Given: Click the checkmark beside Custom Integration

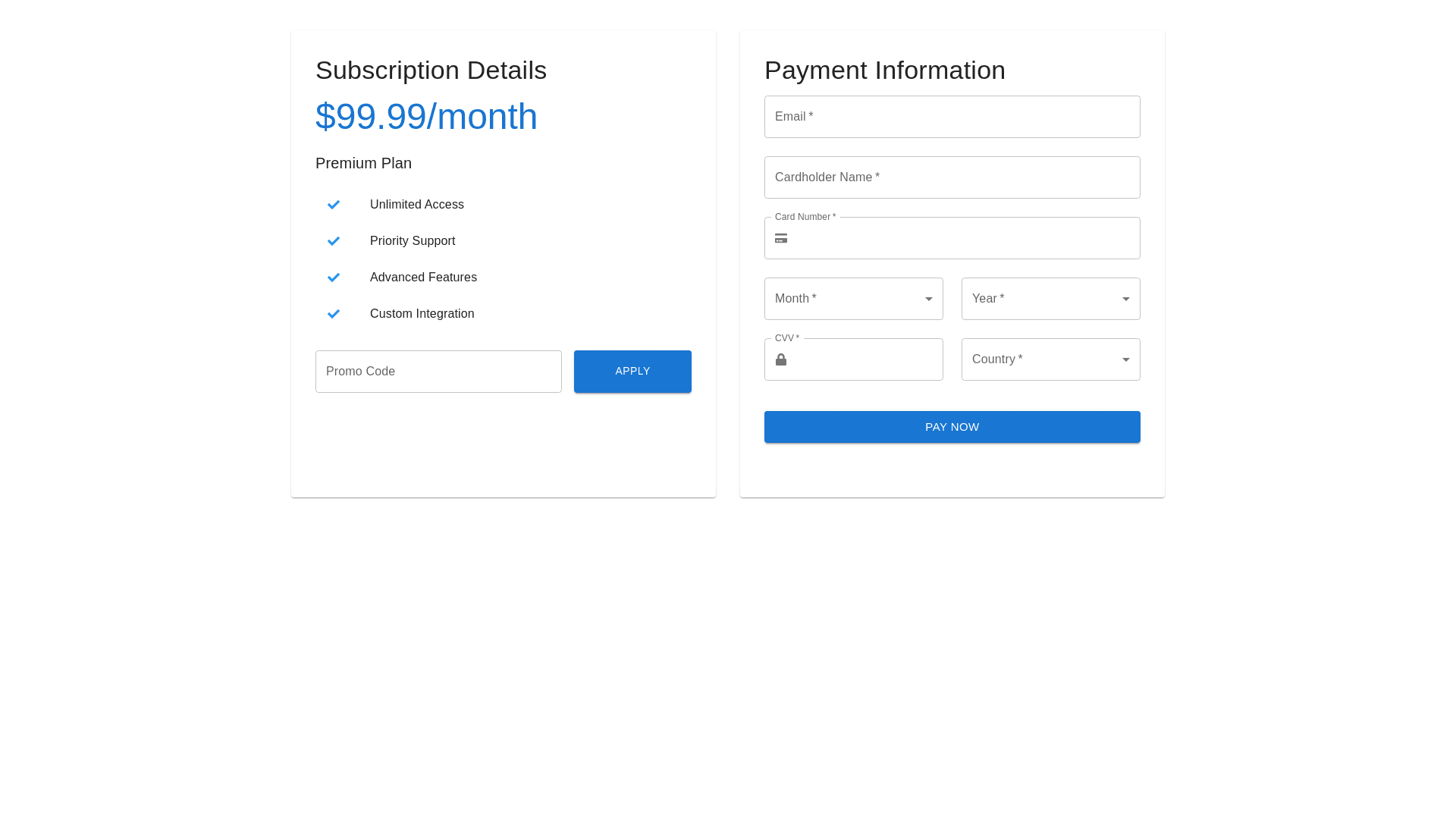Looking at the screenshot, I should click(334, 314).
